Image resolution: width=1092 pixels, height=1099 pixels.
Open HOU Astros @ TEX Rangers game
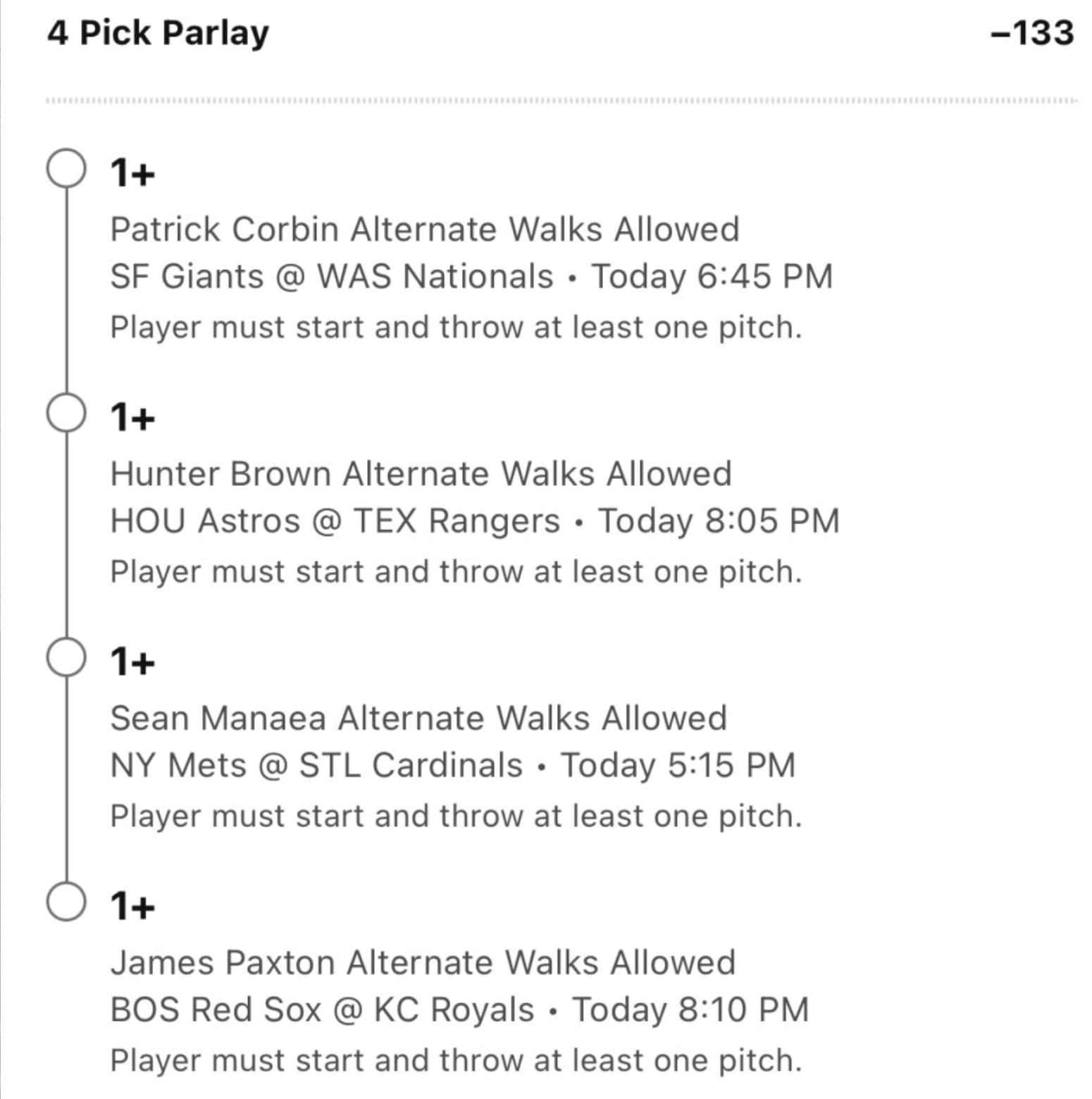coord(335,521)
